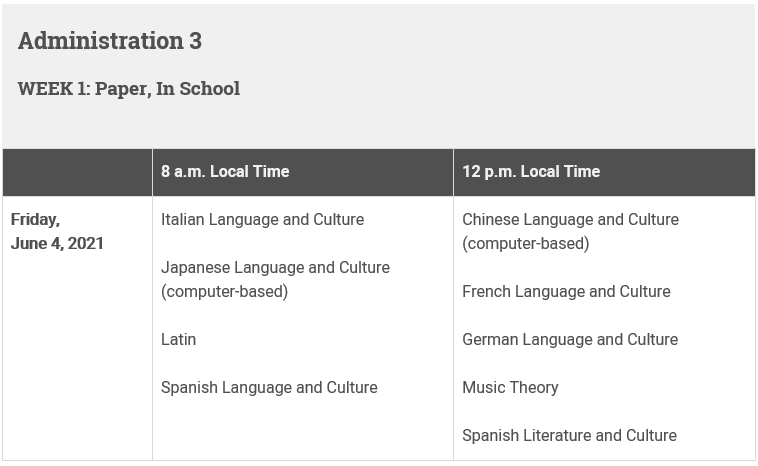Click the 8 a.m. Local Time column header
This screenshot has height=466, width=758.
click(225, 172)
